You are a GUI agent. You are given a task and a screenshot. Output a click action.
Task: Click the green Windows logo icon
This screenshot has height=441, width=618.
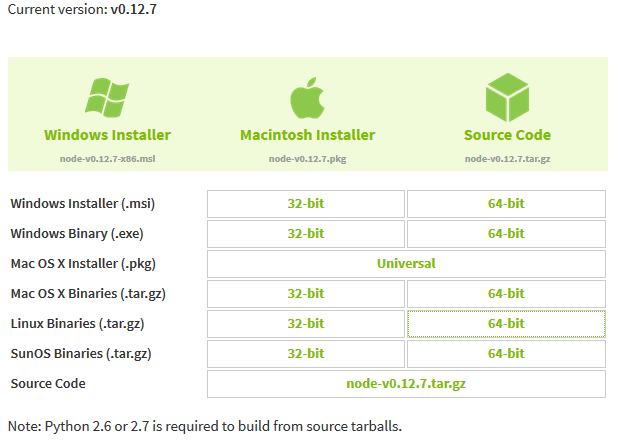[x=107, y=97]
